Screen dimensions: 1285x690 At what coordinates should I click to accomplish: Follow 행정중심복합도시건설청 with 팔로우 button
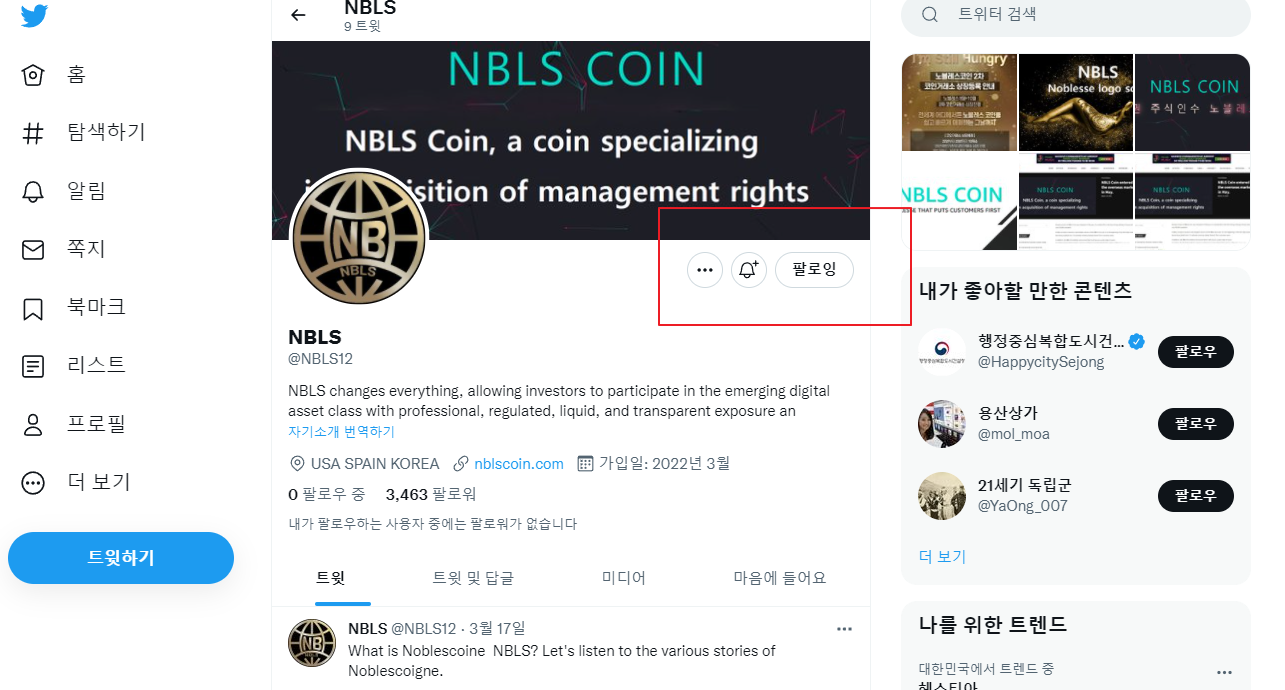(x=1196, y=352)
